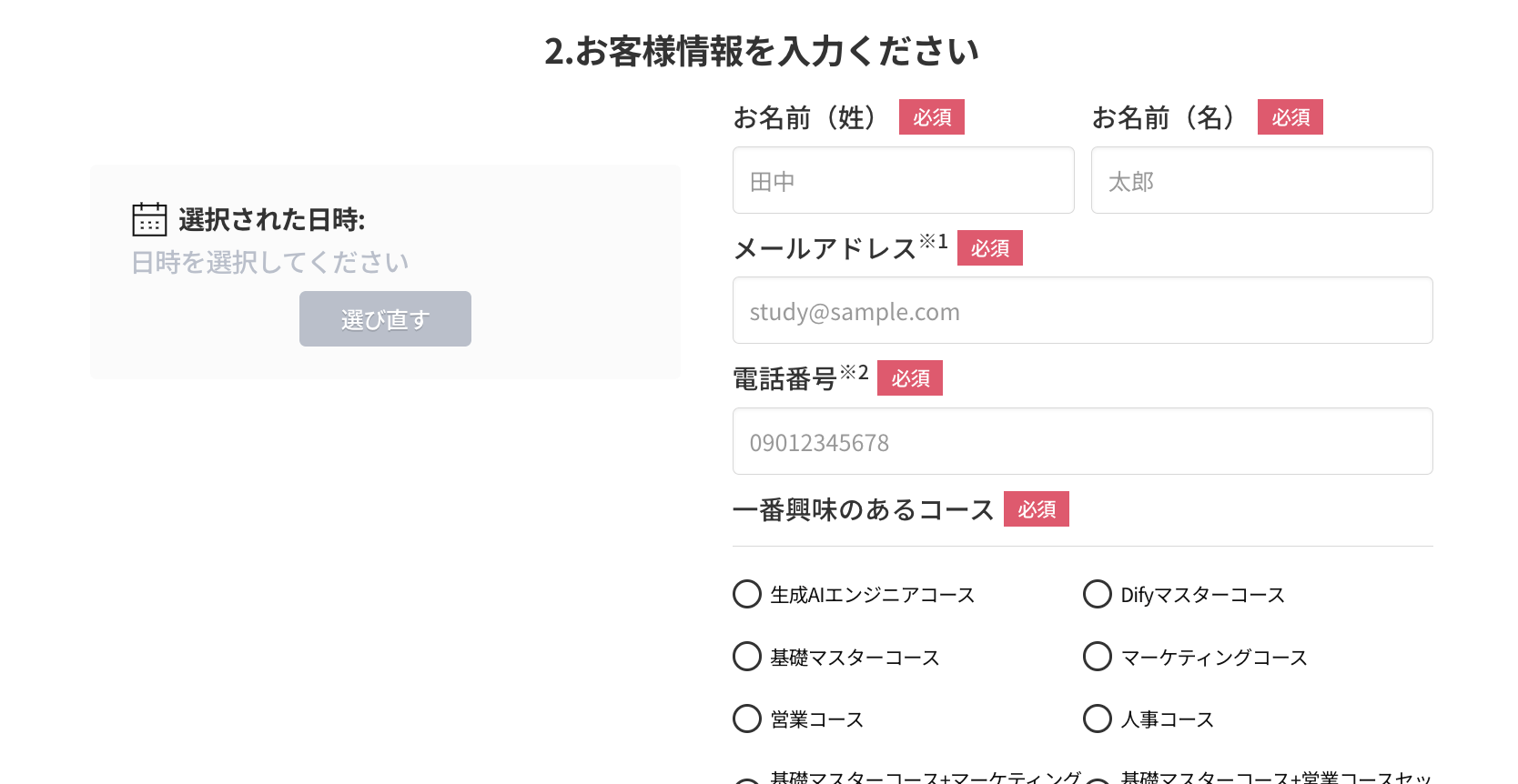Select the Difyマスターコース radio option
The height and width of the screenshot is (784, 1518).
click(1097, 594)
